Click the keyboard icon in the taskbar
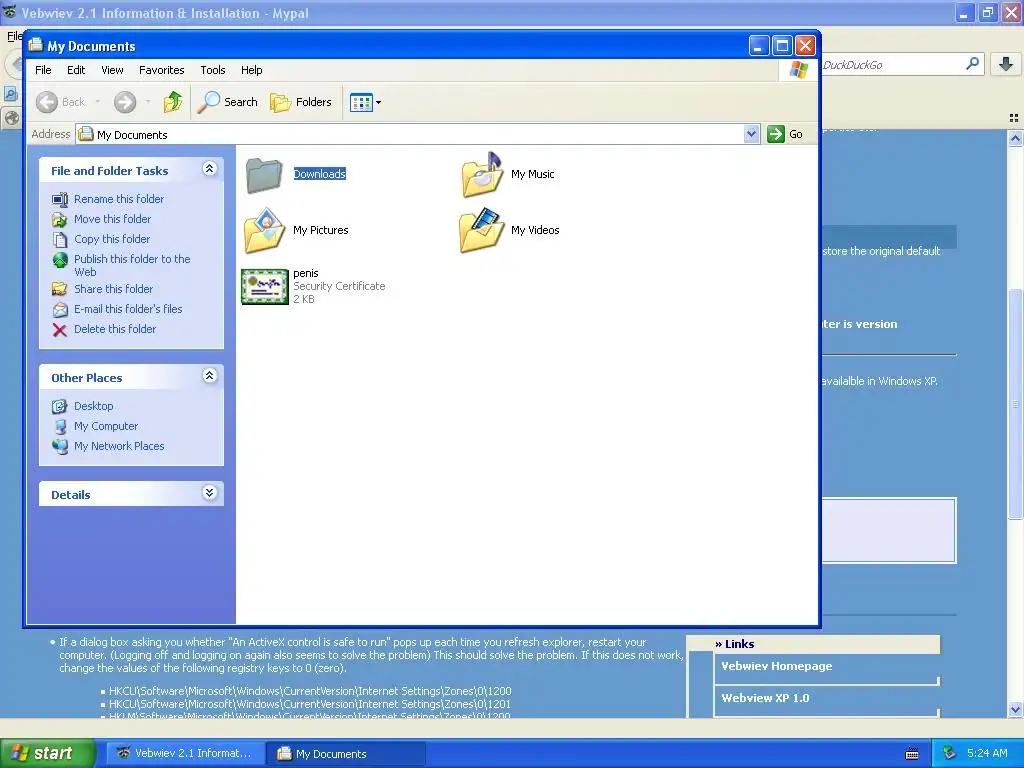This screenshot has height=768, width=1024. click(912, 754)
